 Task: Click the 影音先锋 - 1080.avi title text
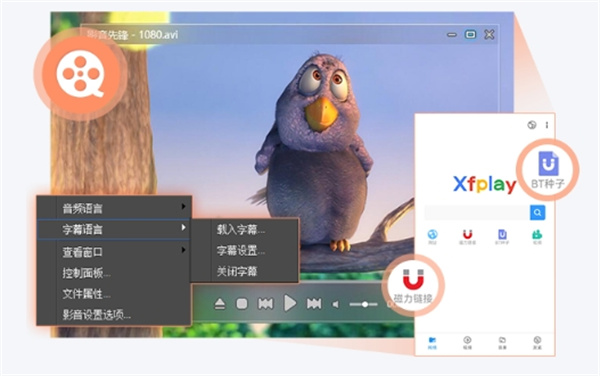(133, 35)
